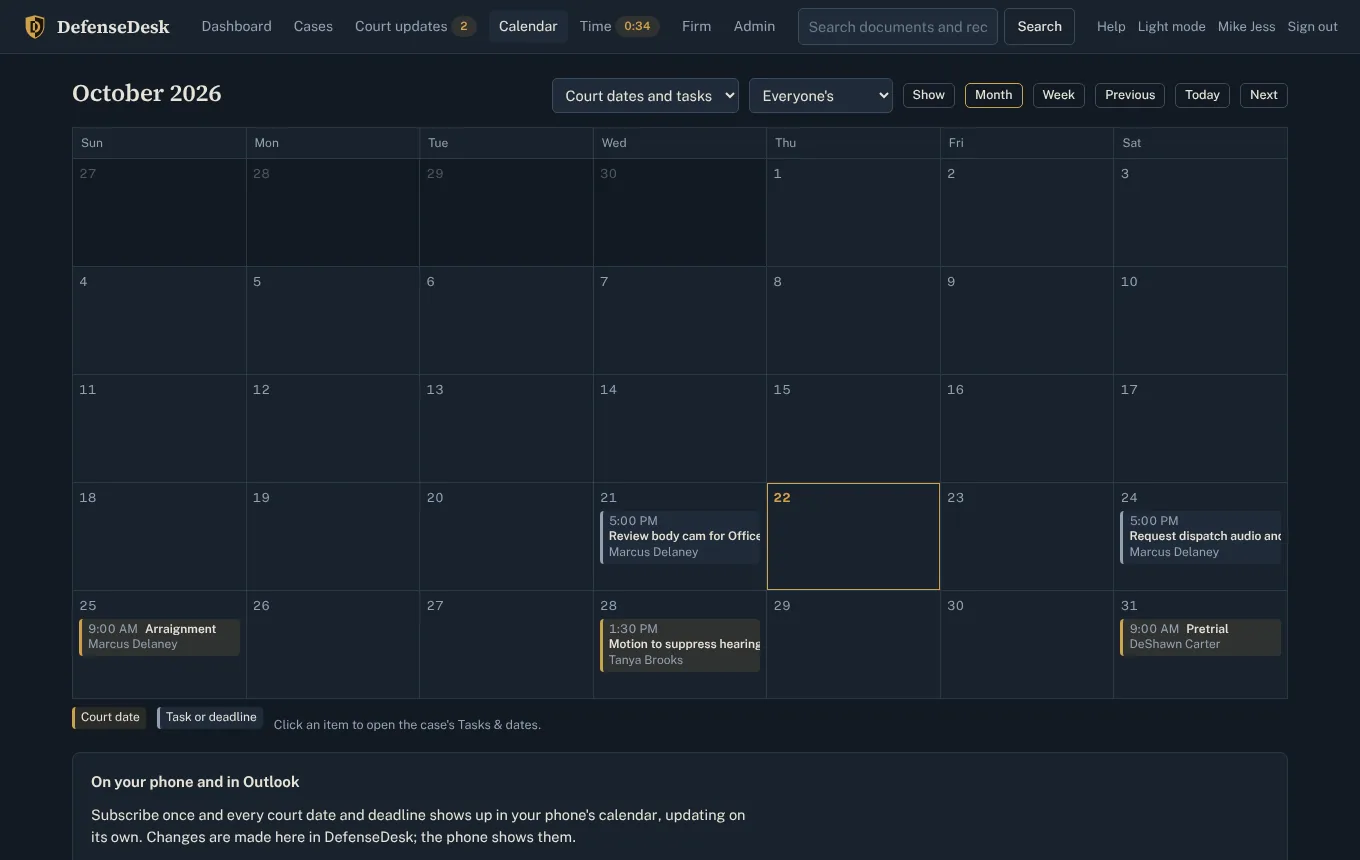Image resolution: width=1360 pixels, height=860 pixels.
Task: Go to the Cases section
Action: [313, 27]
